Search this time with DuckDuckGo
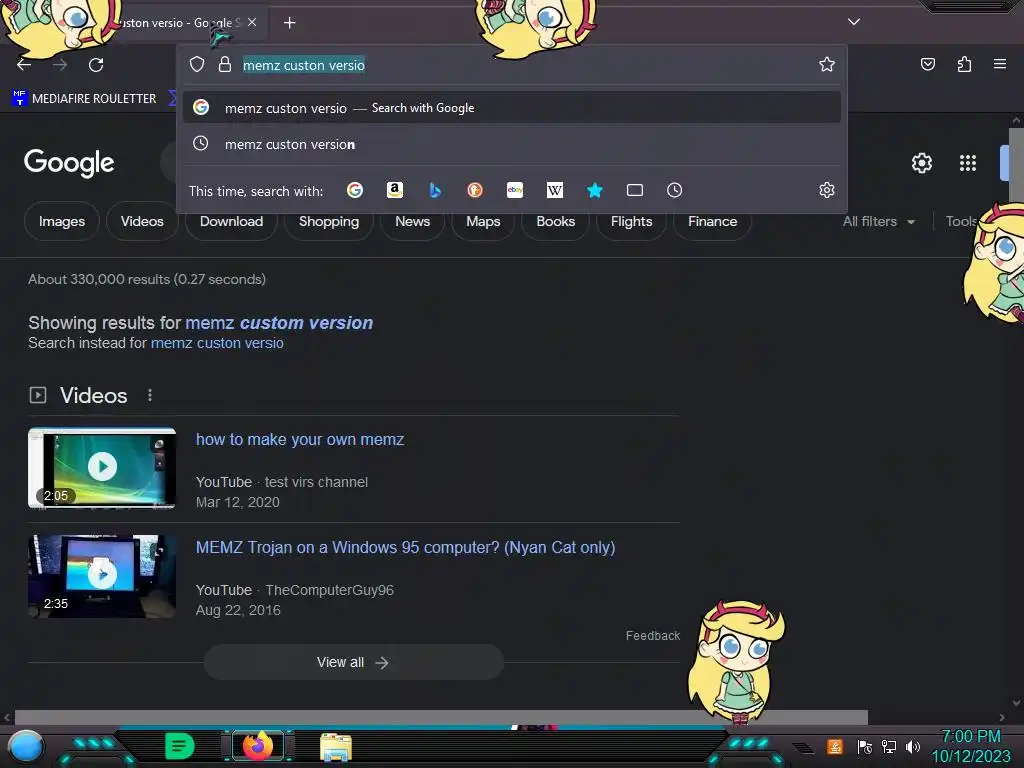Screen dimensions: 1024x768 (475, 190)
